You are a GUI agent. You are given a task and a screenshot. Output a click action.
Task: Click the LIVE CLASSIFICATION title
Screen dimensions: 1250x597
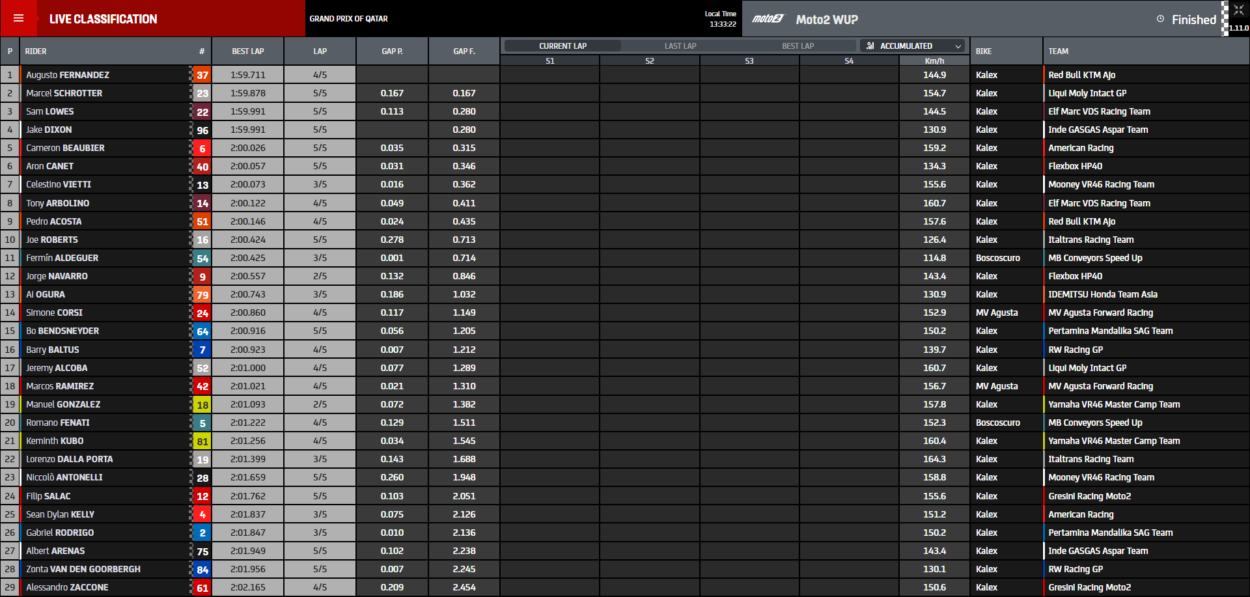pyautogui.click(x=103, y=19)
